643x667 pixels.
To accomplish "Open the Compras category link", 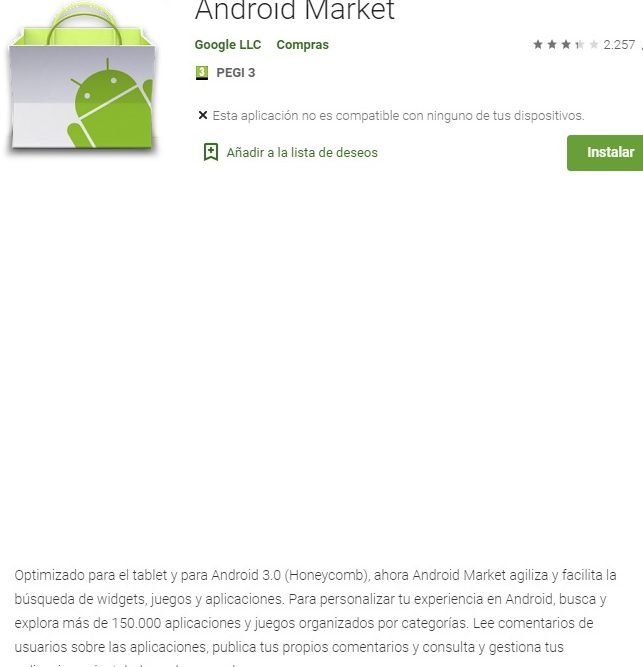I will (x=302, y=45).
